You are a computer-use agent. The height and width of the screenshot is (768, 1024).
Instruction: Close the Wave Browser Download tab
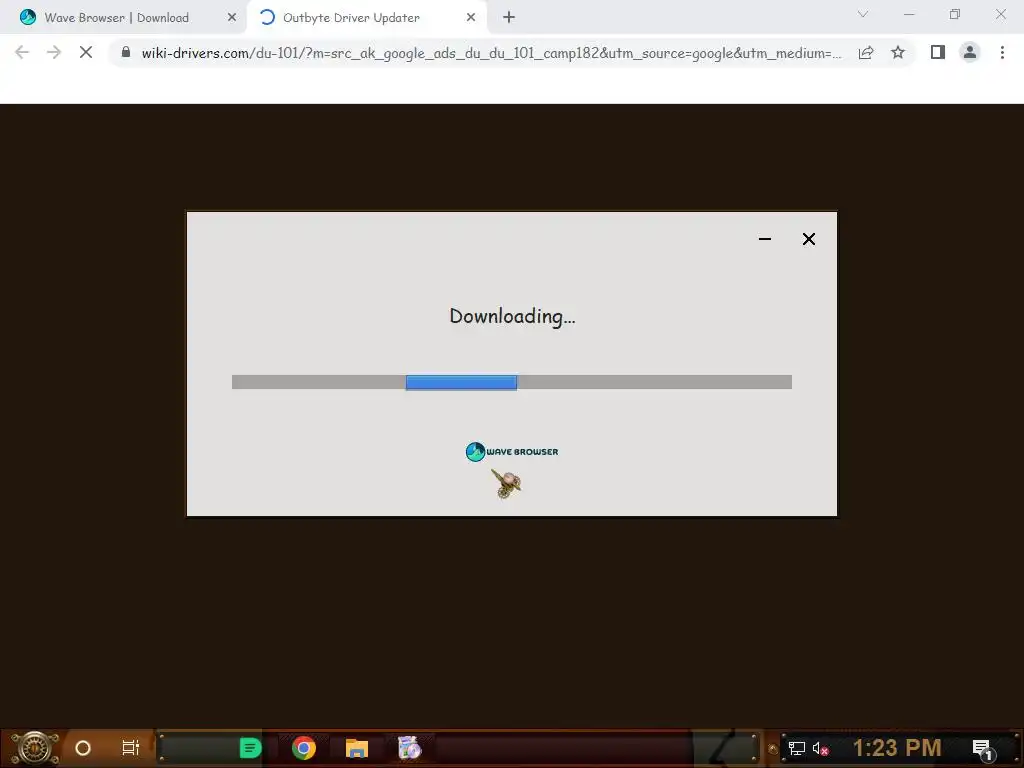232,18
